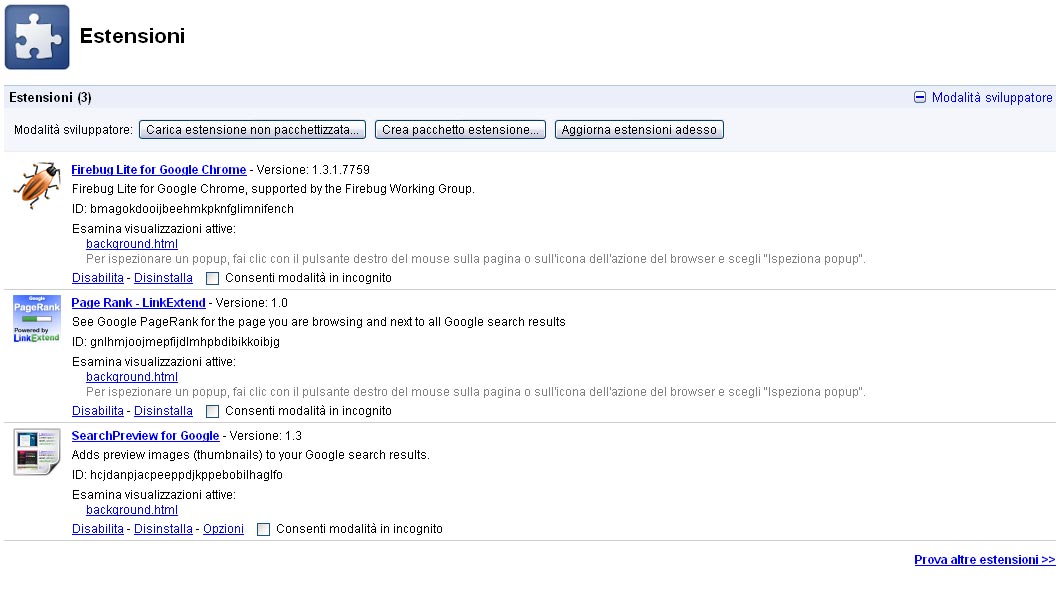Click Page Rank description about Google PageRank

[318, 322]
